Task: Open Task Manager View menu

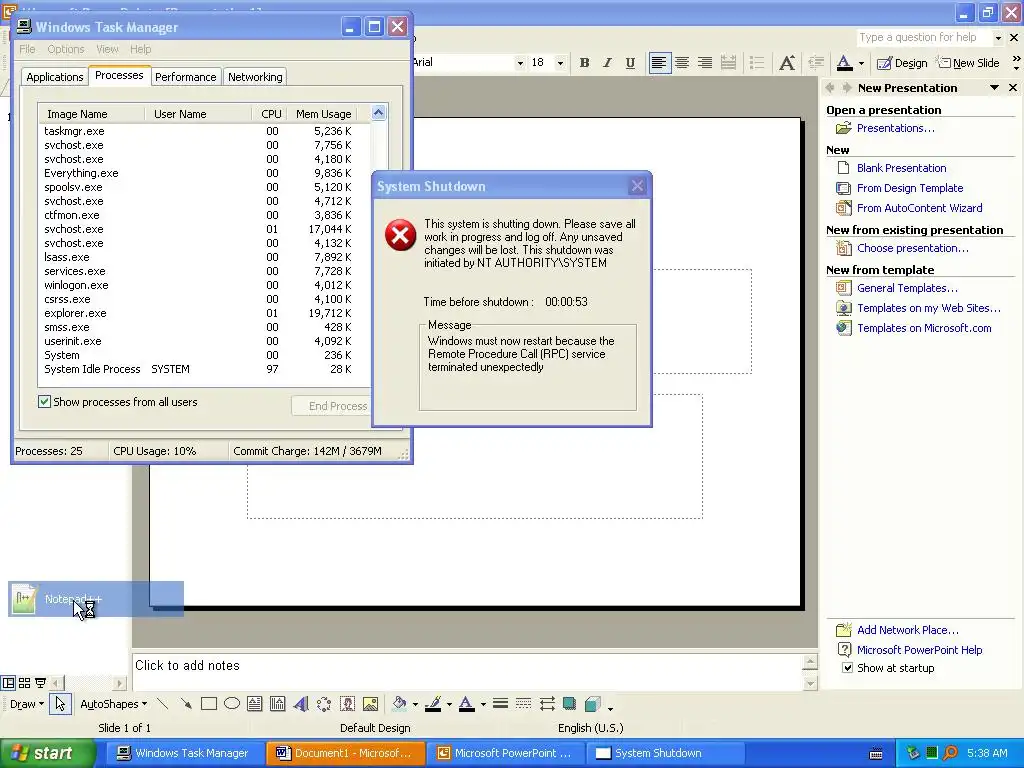Action: point(107,49)
